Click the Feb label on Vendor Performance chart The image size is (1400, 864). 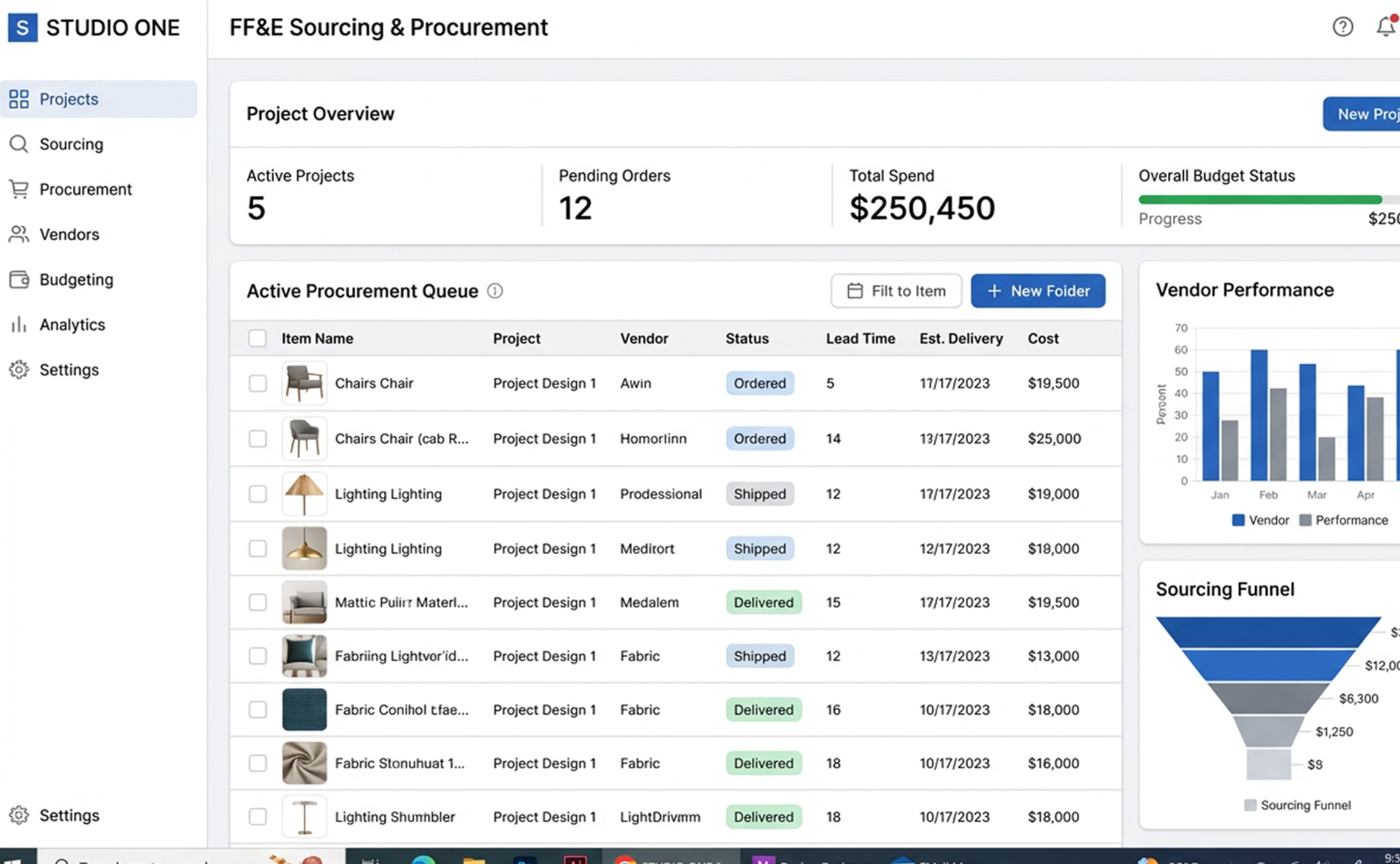pyautogui.click(x=1268, y=495)
